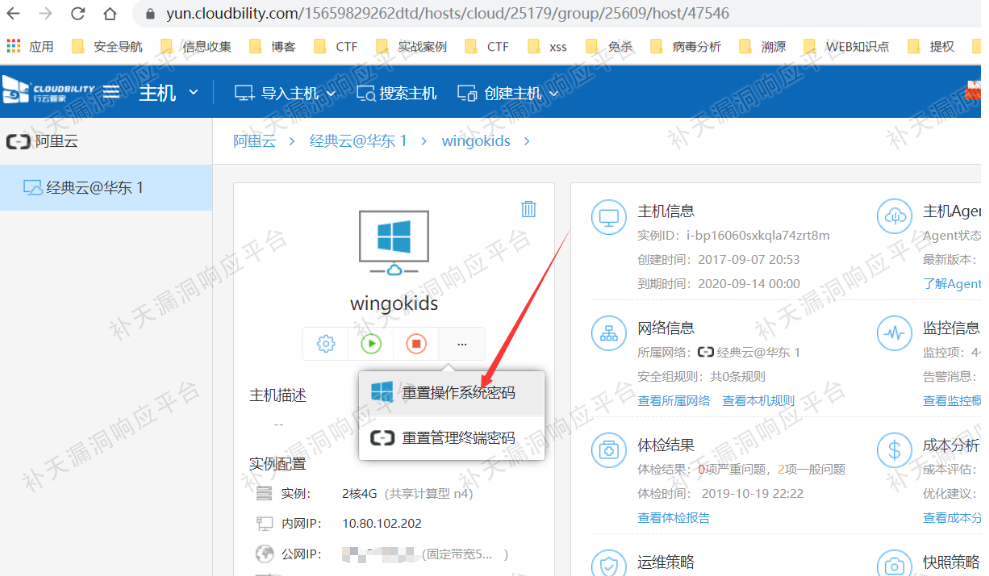The image size is (989, 576).
Task: Click the wingokids host name label
Action: pos(394,303)
